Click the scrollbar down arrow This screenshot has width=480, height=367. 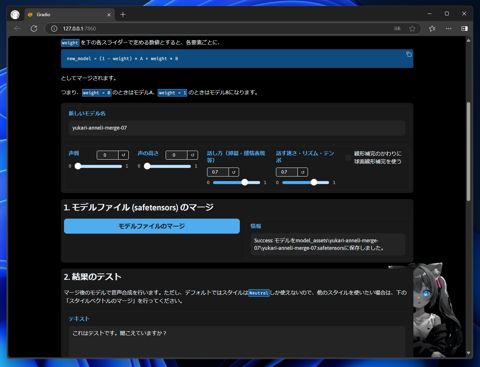tap(468, 353)
